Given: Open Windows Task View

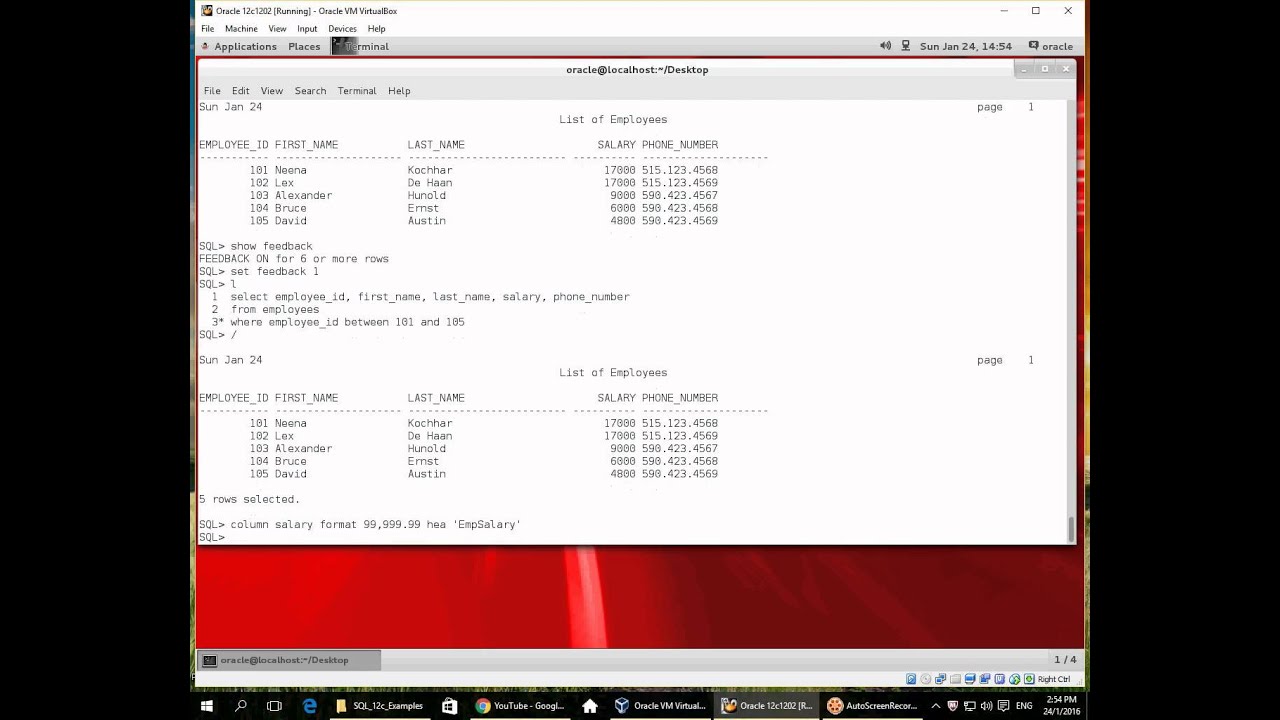Looking at the screenshot, I should point(275,706).
